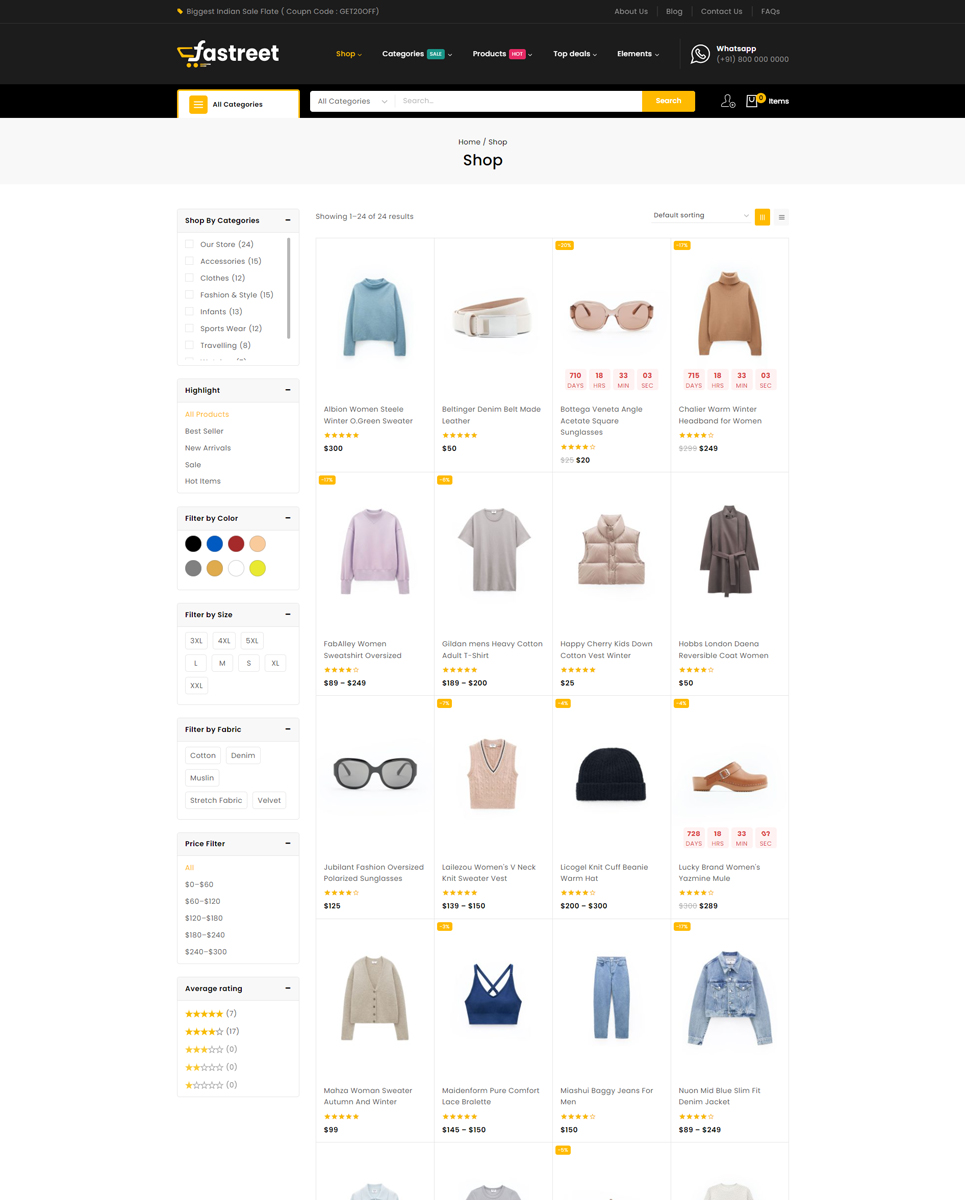Open the Elements menu
Viewport: 965px width, 1200px height.
click(637, 54)
